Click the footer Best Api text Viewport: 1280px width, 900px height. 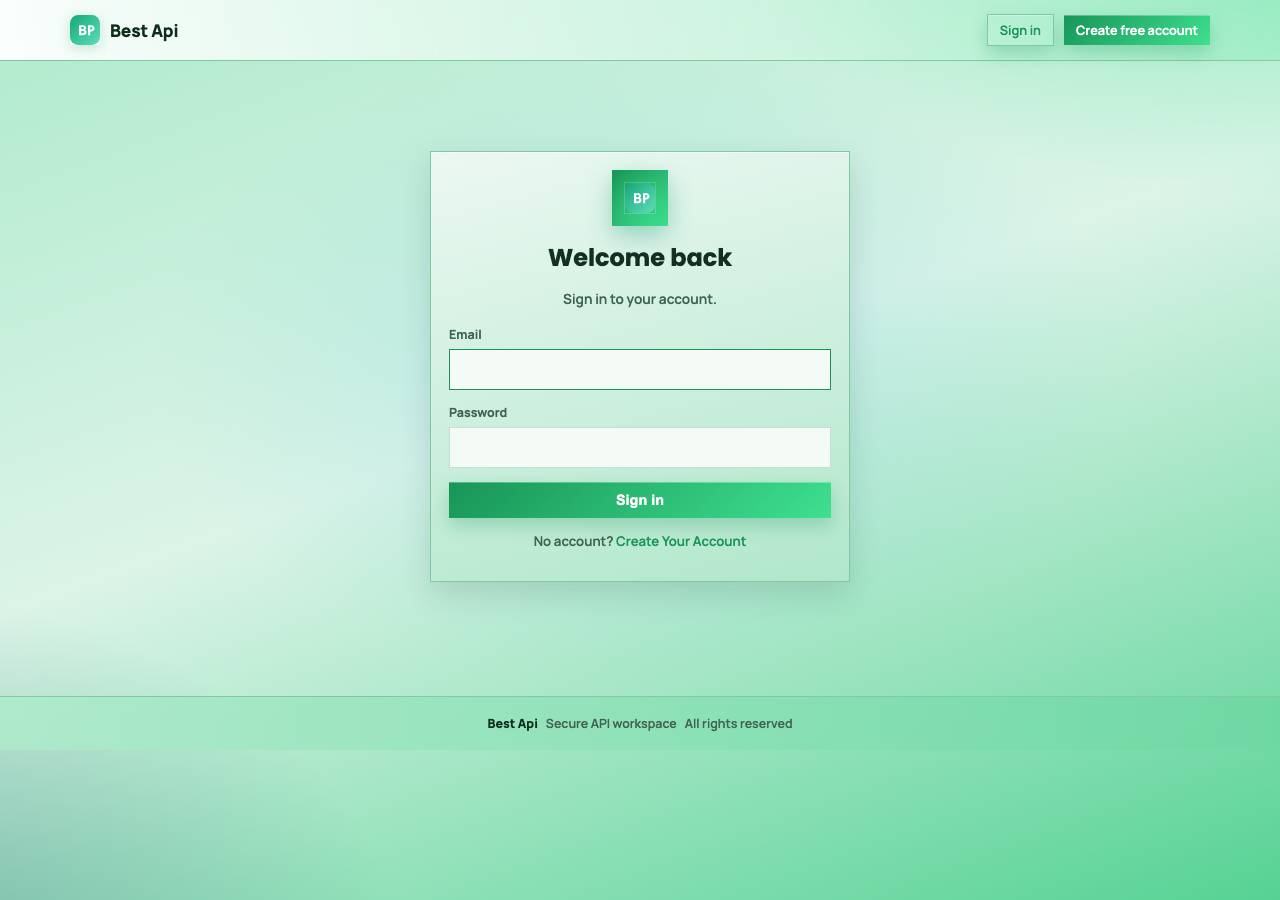[512, 723]
